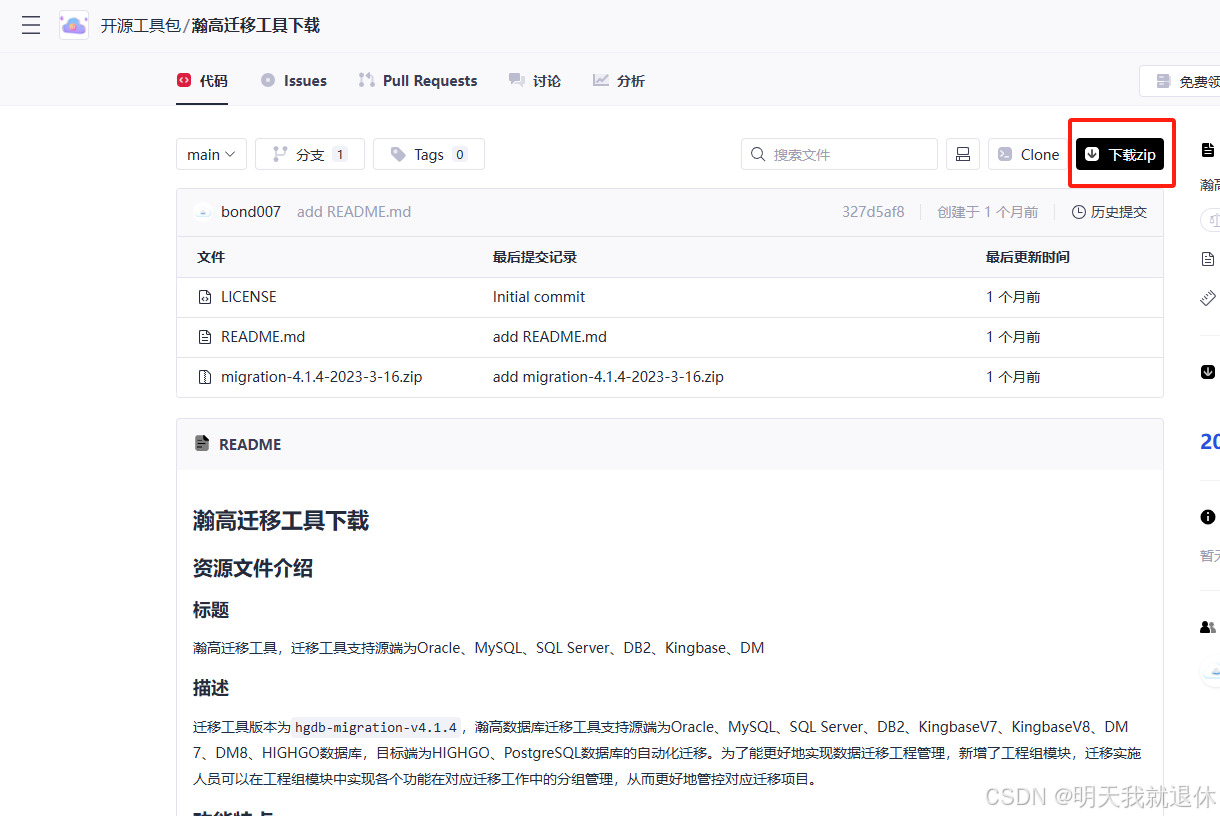Switch to the Pull Requests tab
Screen dimensions: 1220x816
pyautogui.click(x=418, y=81)
